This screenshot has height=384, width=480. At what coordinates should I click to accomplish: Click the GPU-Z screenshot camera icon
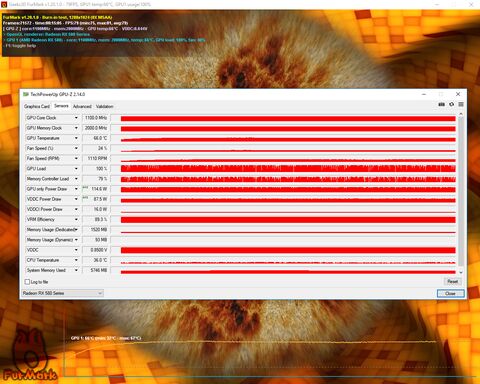tap(441, 104)
